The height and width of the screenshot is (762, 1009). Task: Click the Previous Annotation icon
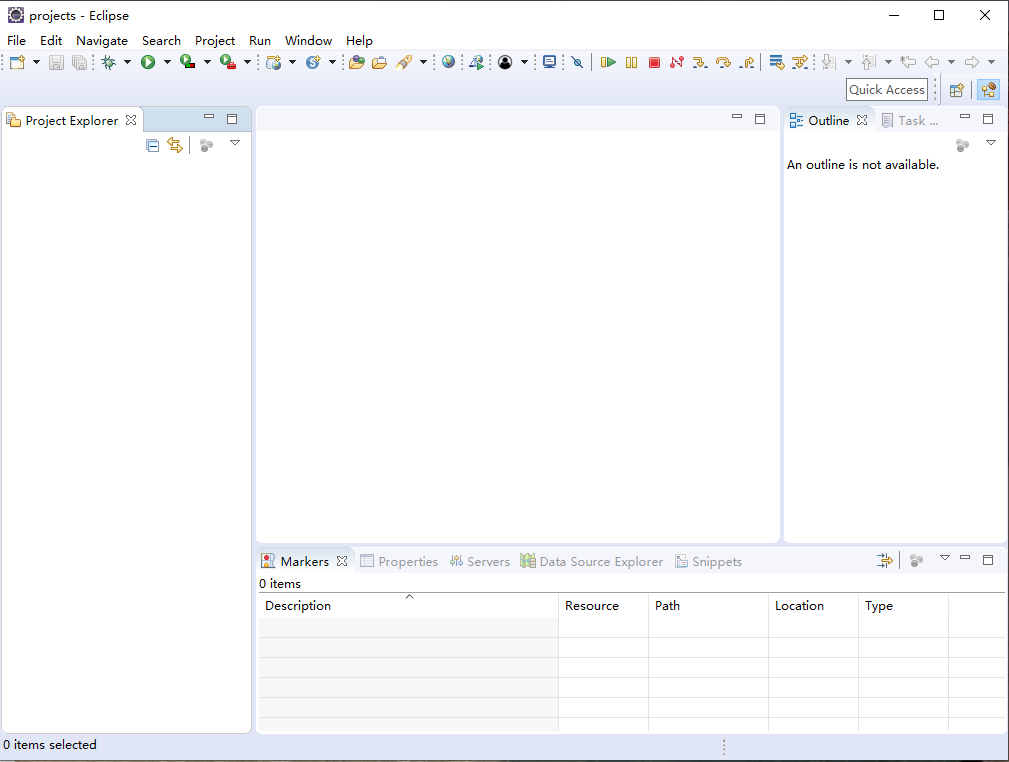click(x=869, y=62)
